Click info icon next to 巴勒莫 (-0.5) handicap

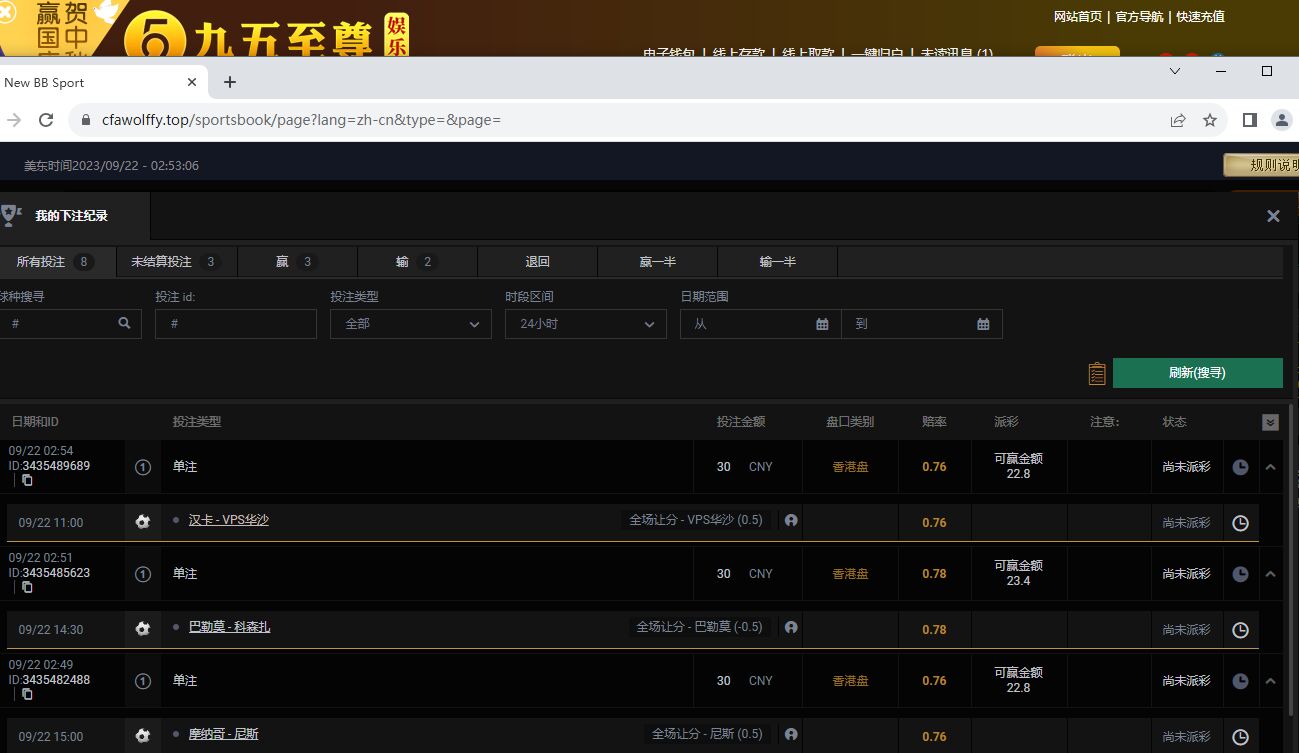791,628
